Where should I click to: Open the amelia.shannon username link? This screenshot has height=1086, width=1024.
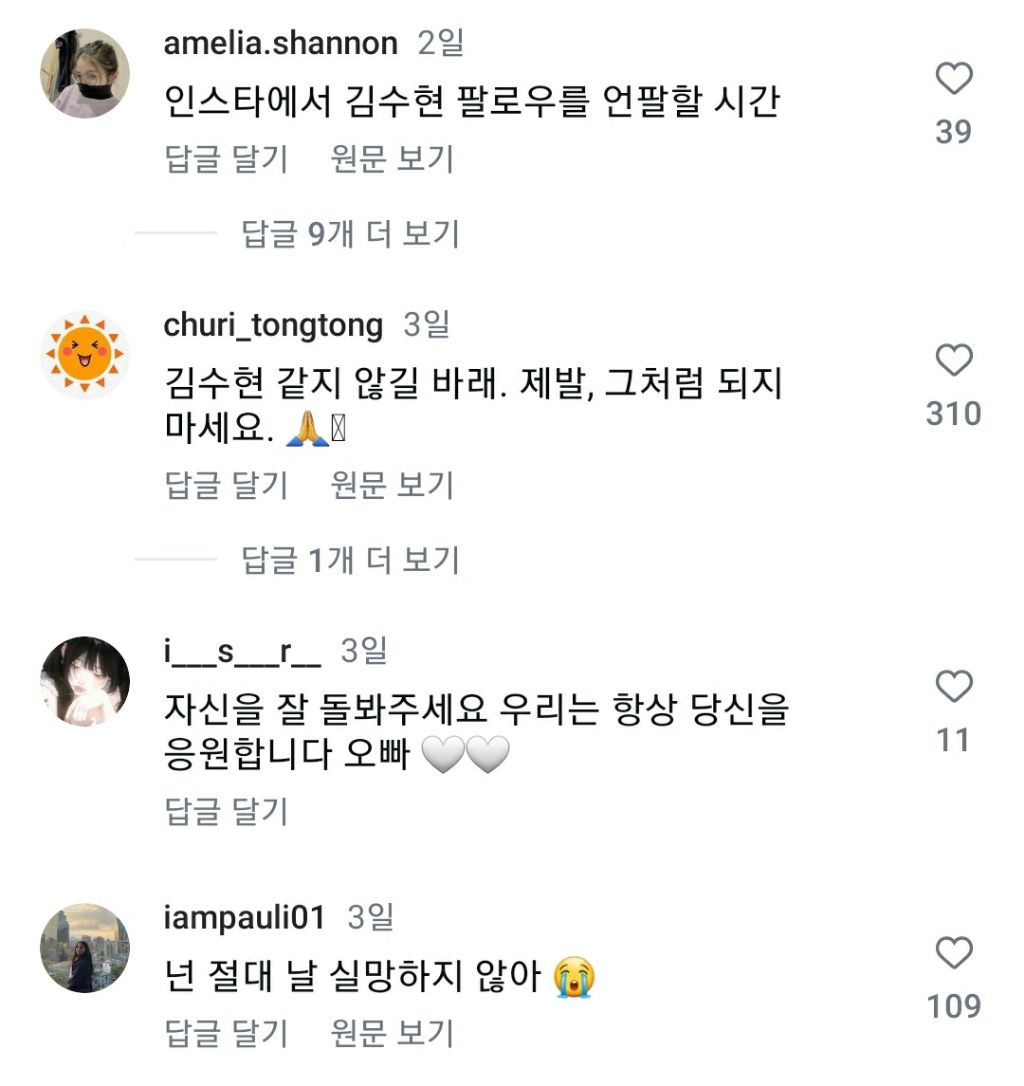(x=280, y=44)
